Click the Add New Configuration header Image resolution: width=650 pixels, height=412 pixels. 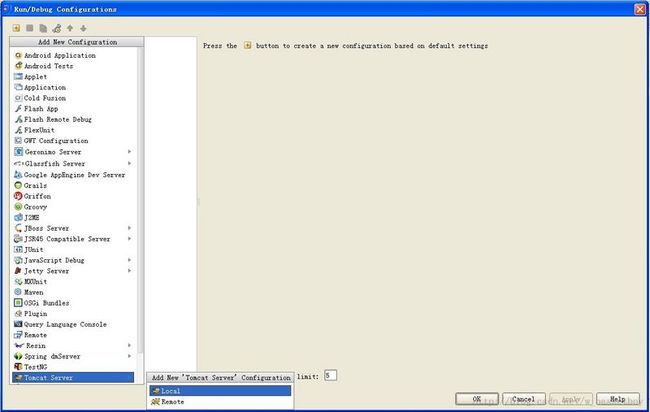(77, 42)
